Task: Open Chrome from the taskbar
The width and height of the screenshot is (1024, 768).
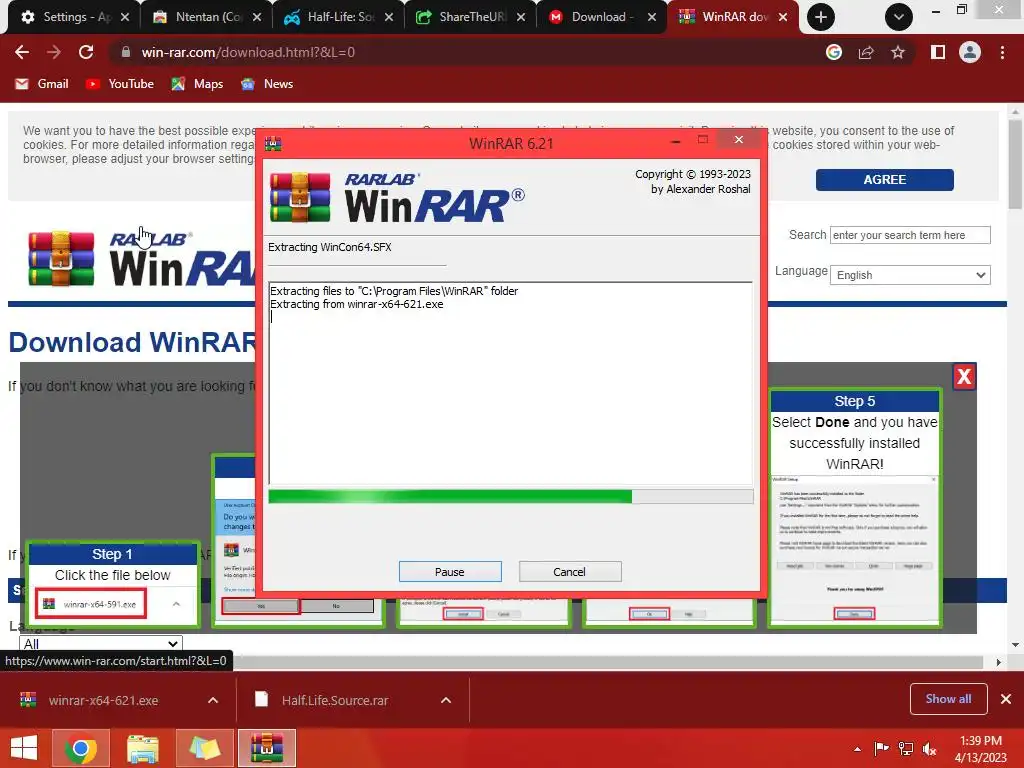Action: [x=81, y=748]
